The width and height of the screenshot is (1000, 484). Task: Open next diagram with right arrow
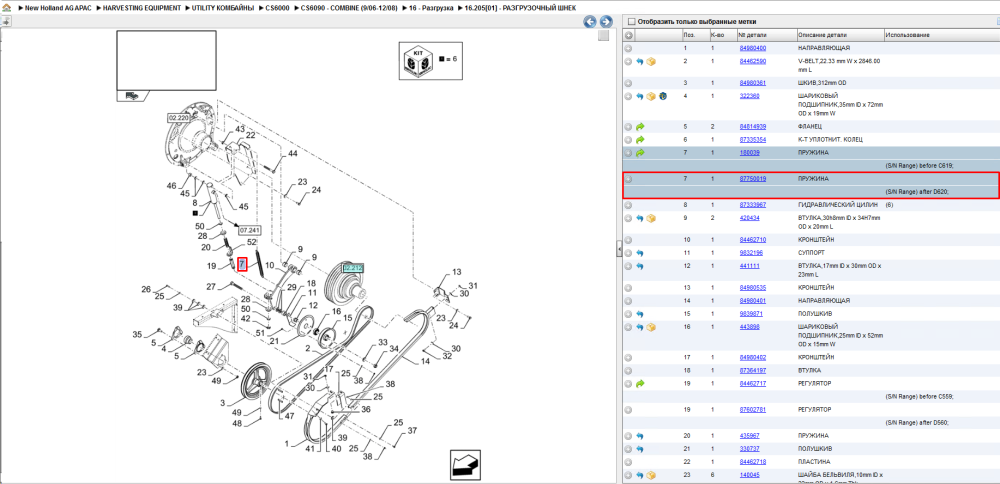pos(606,22)
